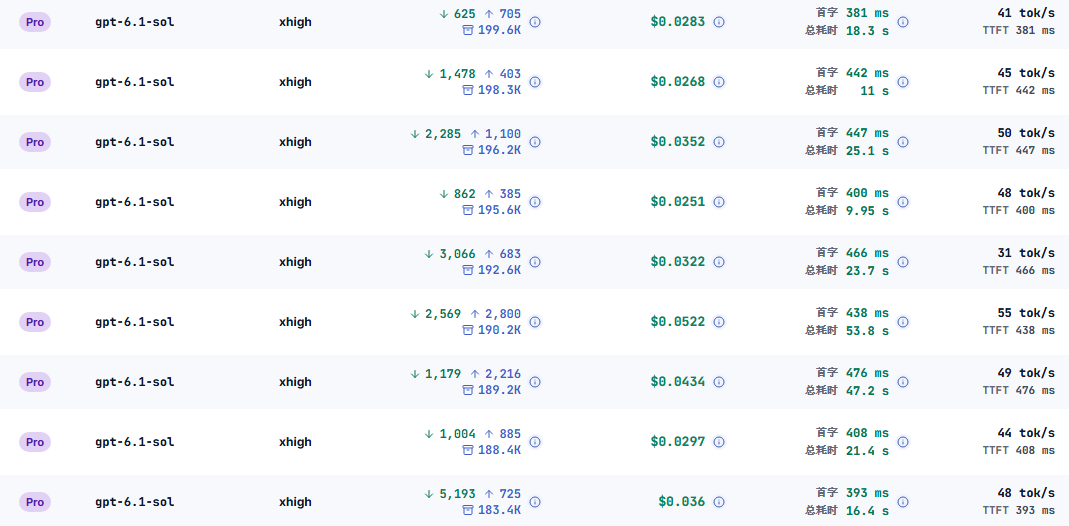The image size is (1069, 526).
Task: Open the token info icon beside 190.2K
Action: pyautogui.click(x=535, y=322)
